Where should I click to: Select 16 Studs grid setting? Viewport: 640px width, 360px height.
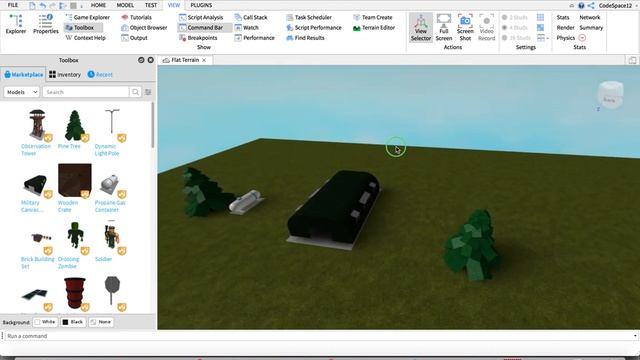coord(516,38)
